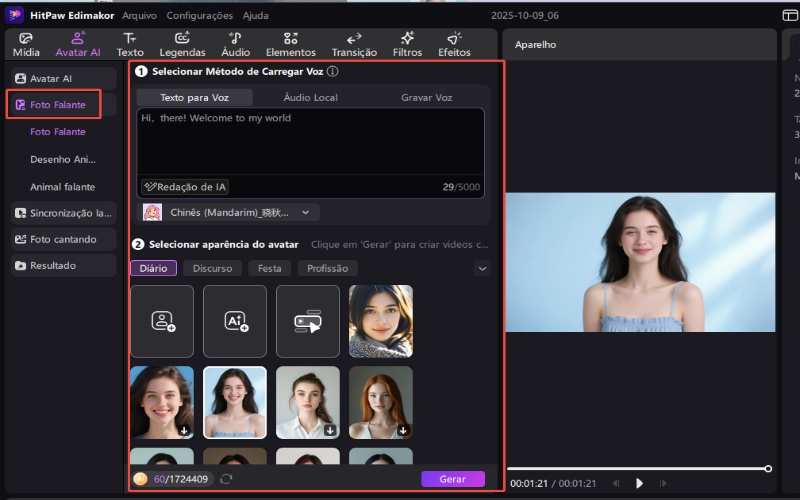
Task: Select the Texto tool icon
Action: coord(130,44)
